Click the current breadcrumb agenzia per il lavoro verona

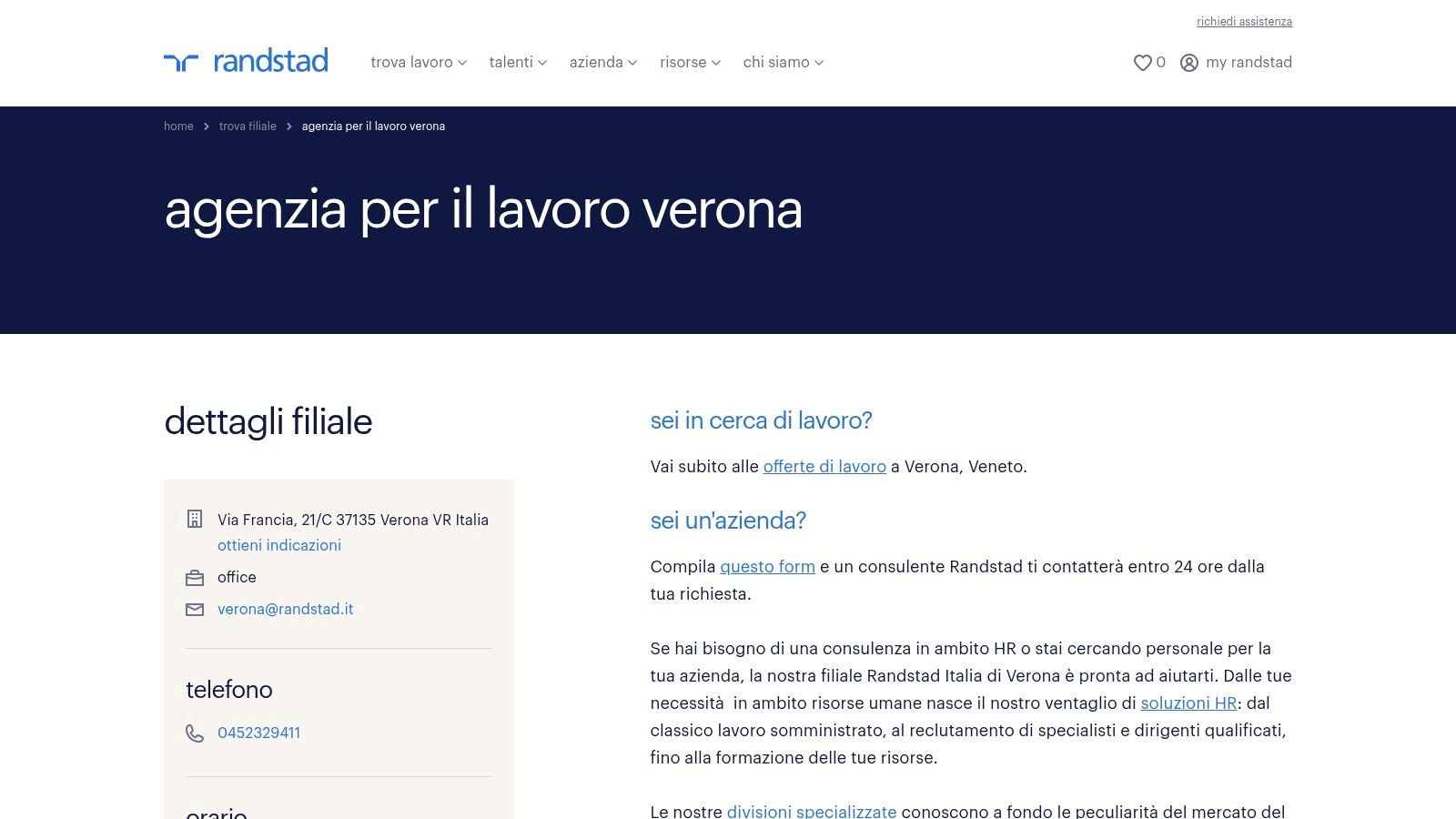pos(373,126)
